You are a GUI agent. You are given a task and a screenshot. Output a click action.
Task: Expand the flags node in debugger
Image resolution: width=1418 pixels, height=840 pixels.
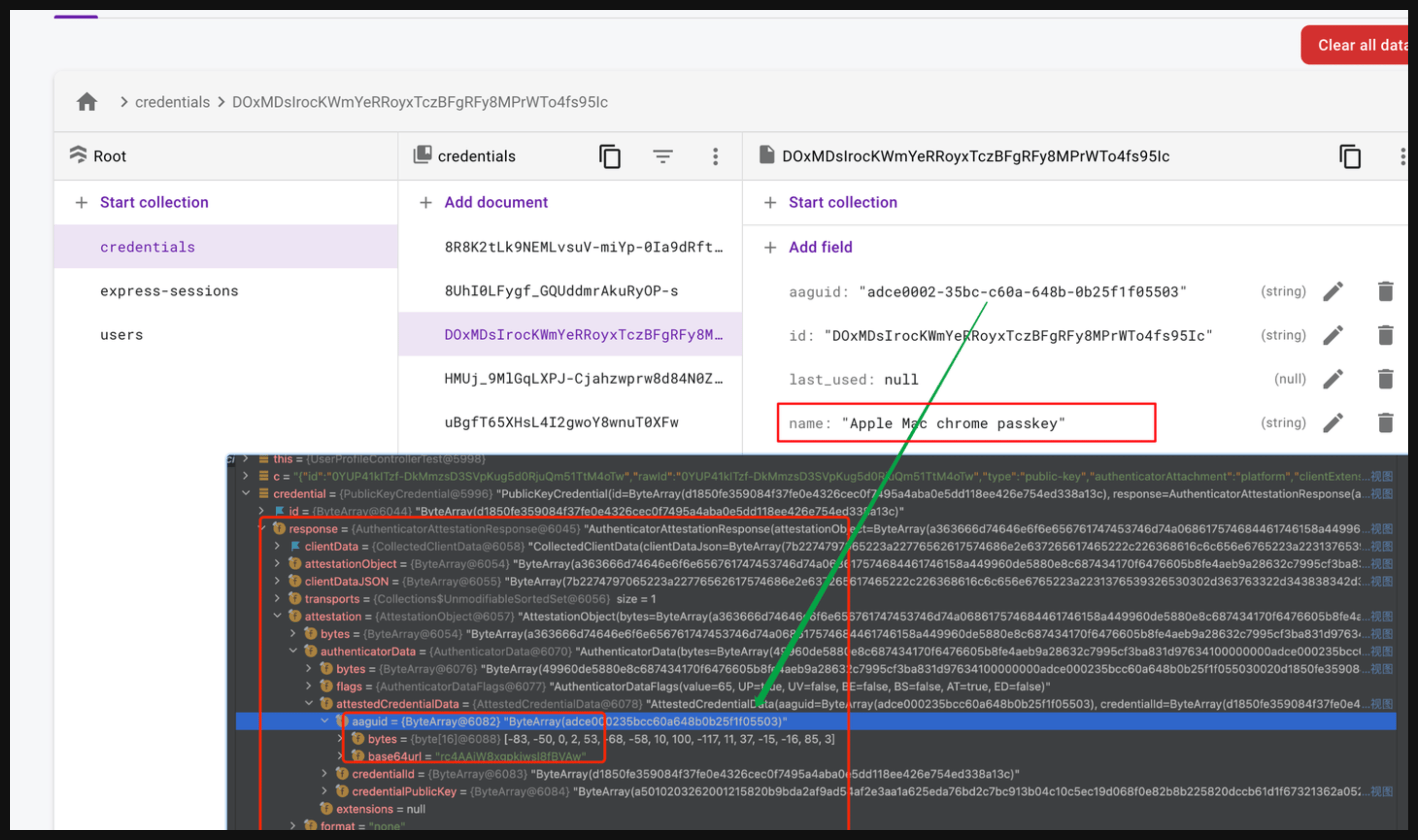309,686
